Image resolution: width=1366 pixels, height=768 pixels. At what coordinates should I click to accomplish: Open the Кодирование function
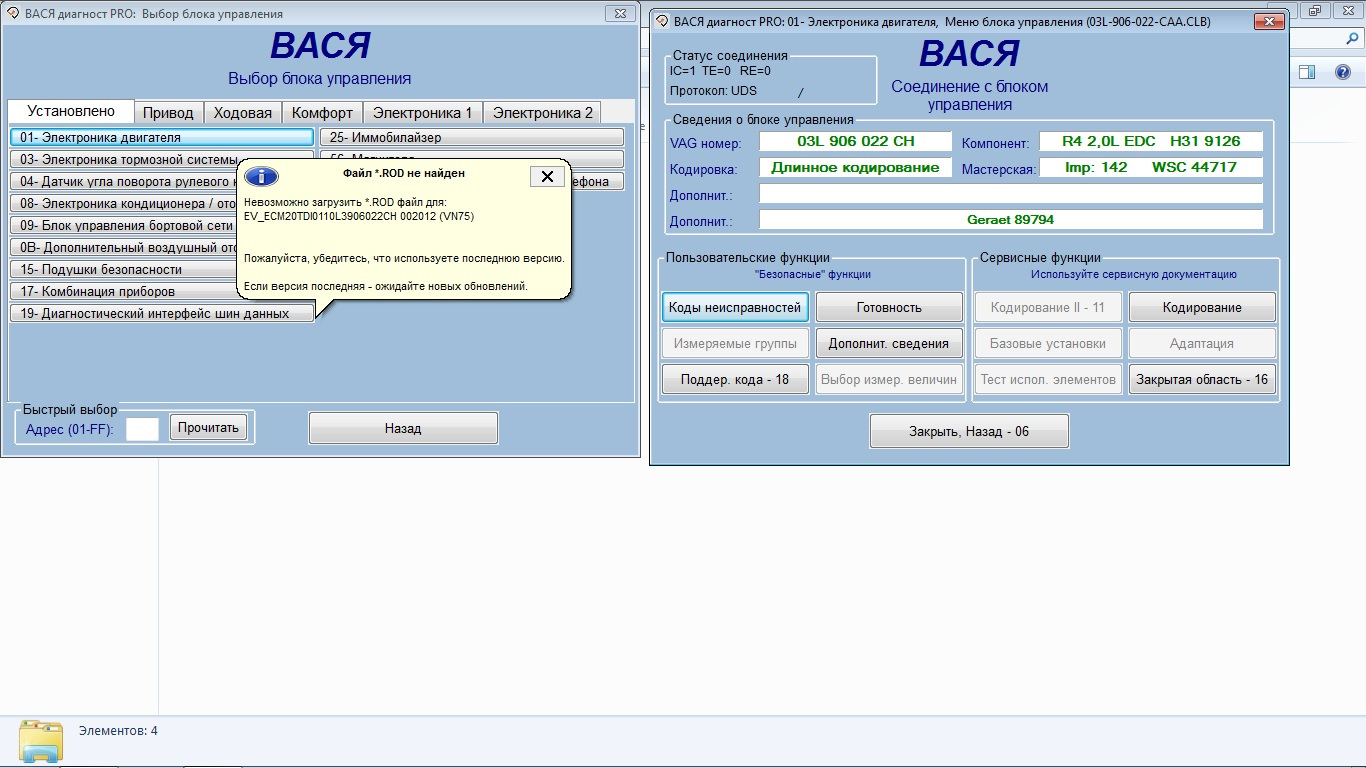coord(1202,307)
